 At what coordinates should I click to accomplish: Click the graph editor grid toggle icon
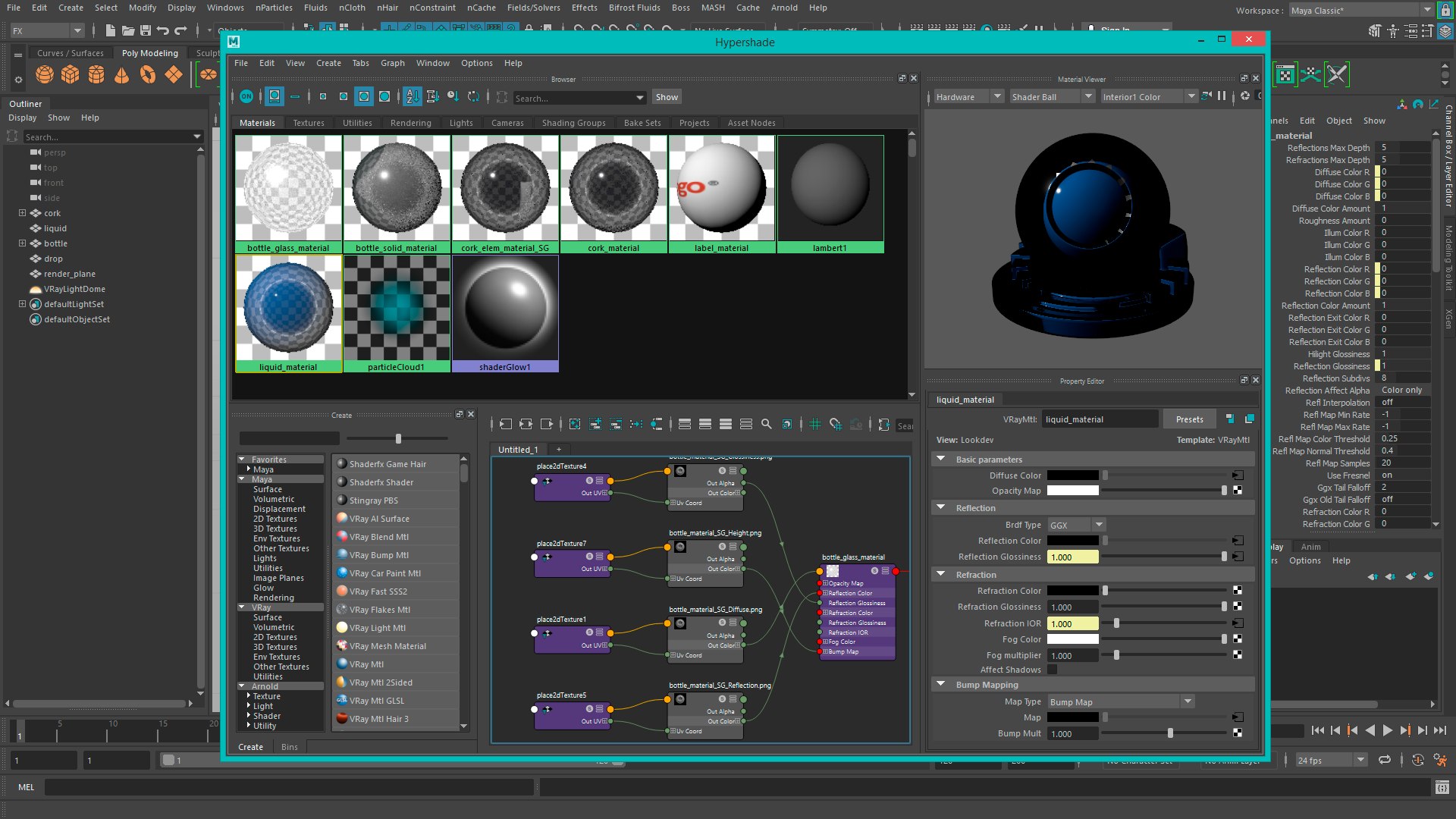tap(815, 425)
